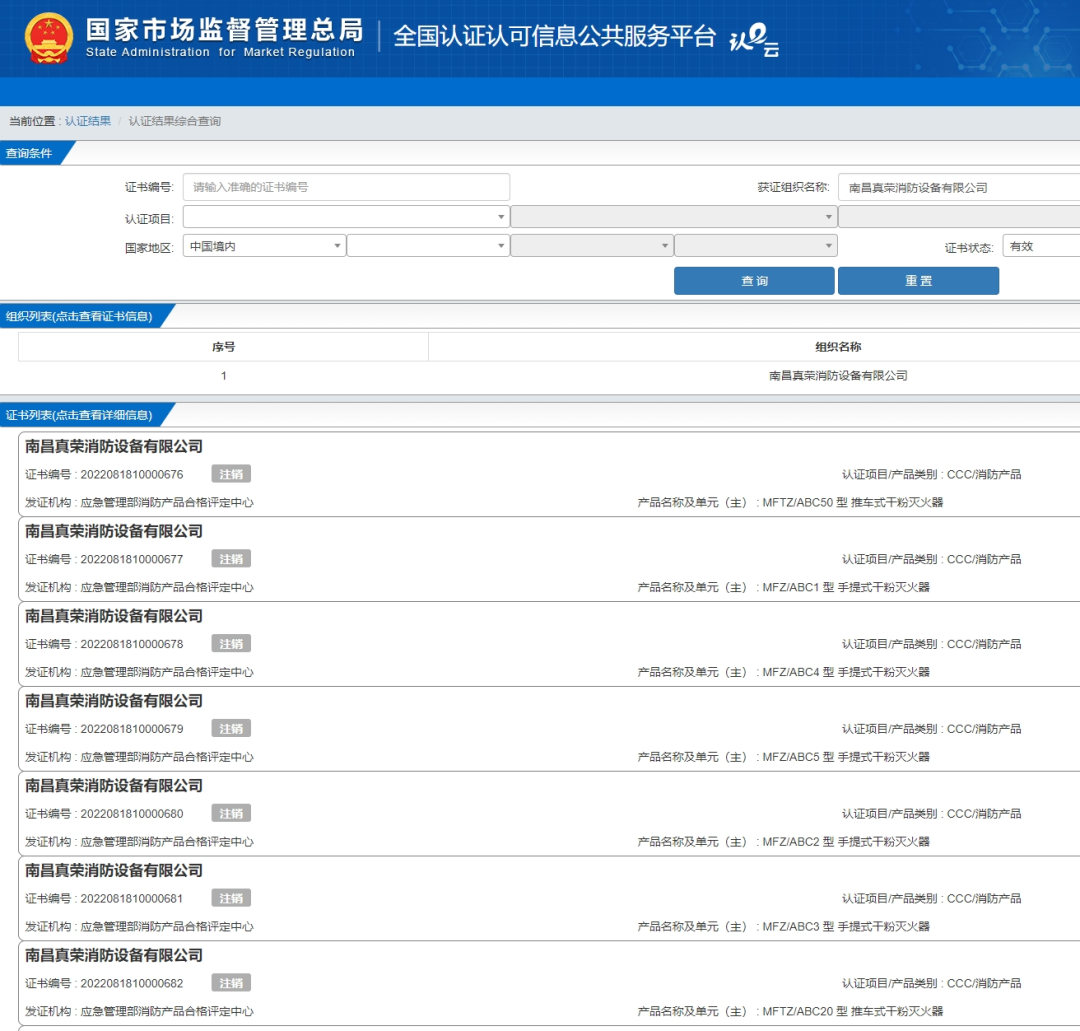Click the 重置 reset button
Viewport: 1080px width, 1031px height.
[918, 281]
